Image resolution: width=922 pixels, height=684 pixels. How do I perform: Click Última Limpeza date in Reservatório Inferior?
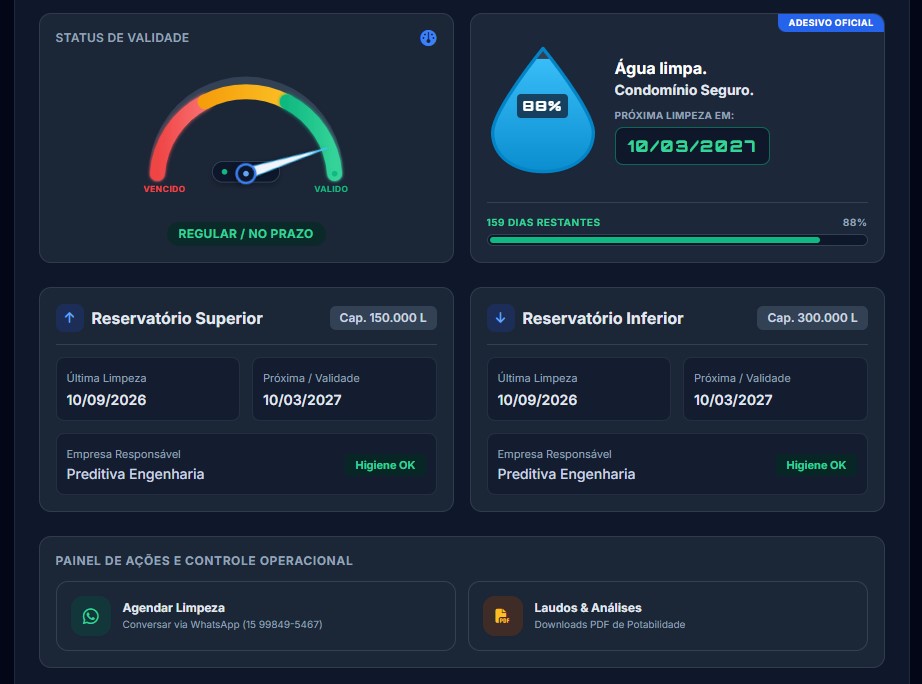tap(537, 400)
